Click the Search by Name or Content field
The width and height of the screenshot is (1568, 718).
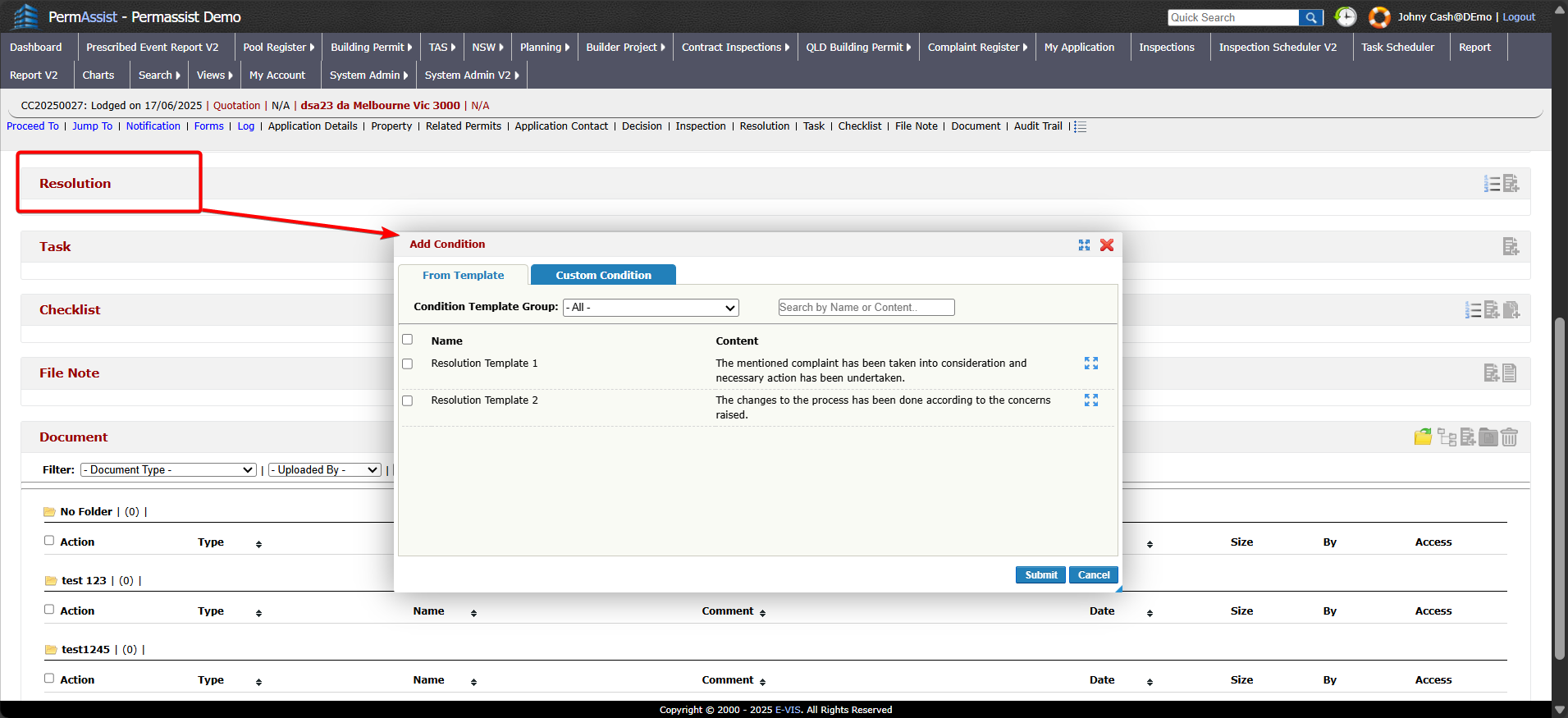(866, 308)
